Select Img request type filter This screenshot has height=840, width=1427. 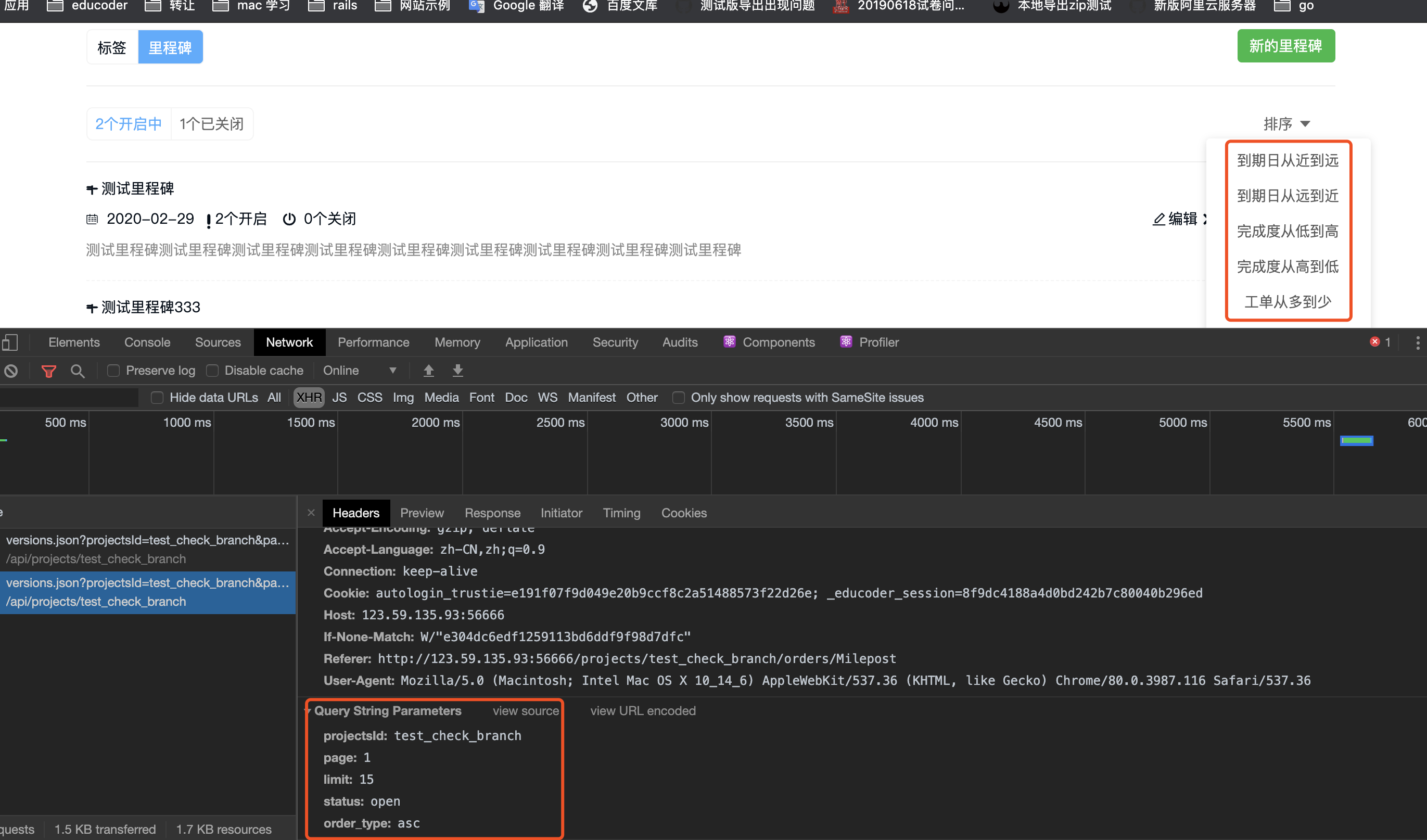[403, 398]
